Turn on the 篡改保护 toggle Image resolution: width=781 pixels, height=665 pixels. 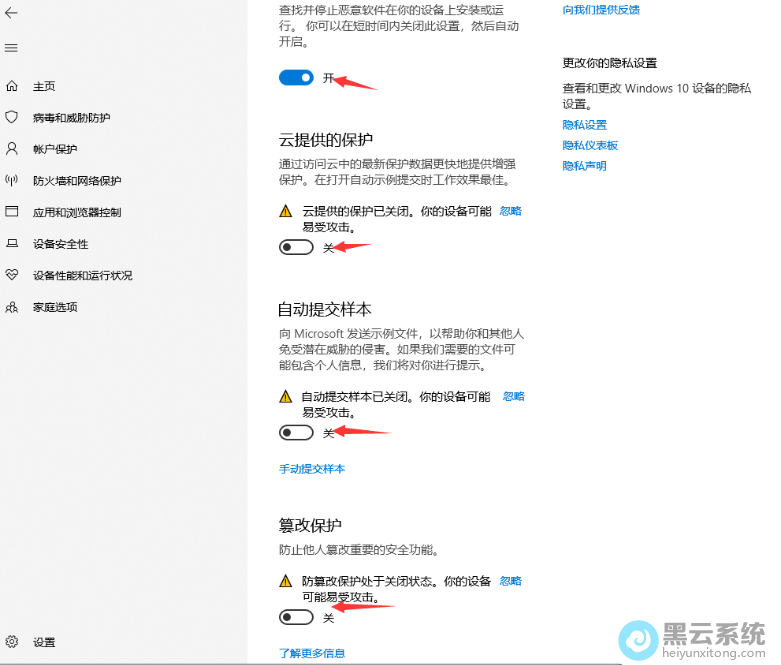tap(296, 618)
